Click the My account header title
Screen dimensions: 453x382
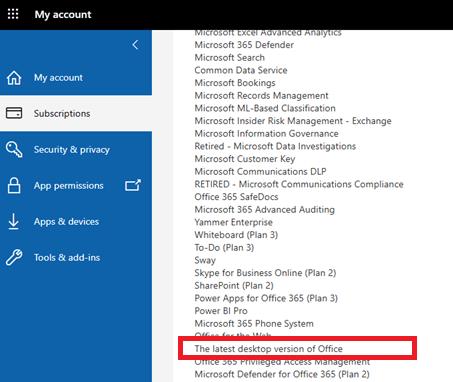(x=63, y=15)
